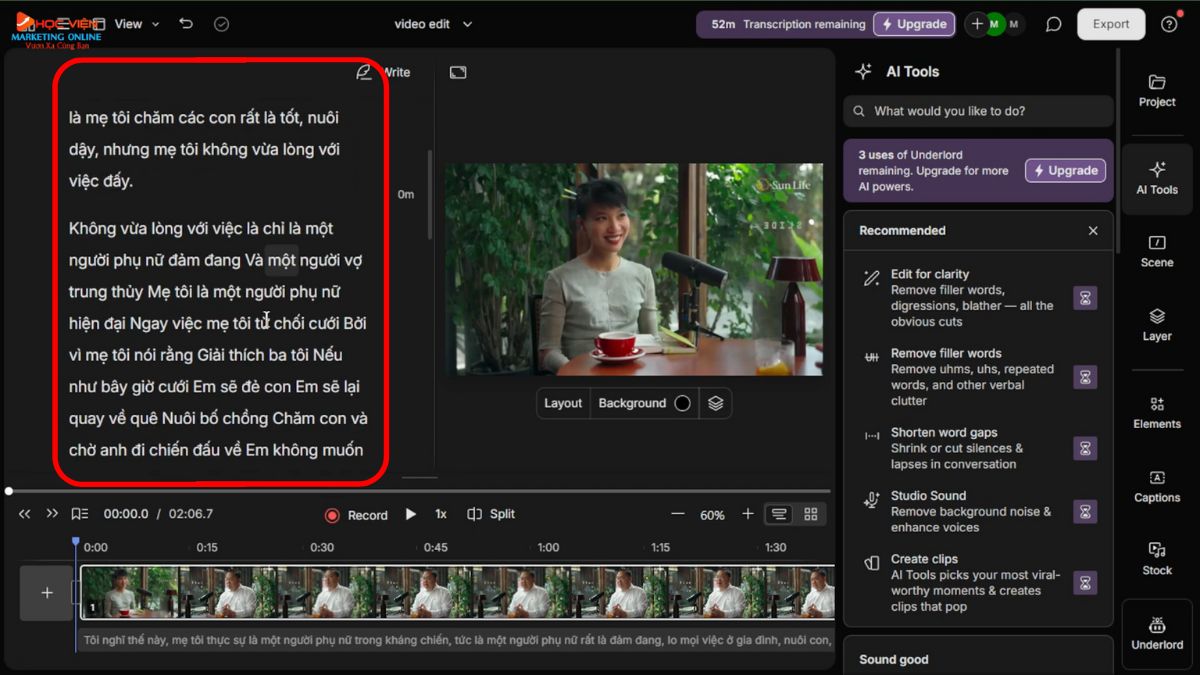The image size is (1200, 675).
Task: Click the hourglass icon beside Studio Sound
Action: [x=1085, y=511]
